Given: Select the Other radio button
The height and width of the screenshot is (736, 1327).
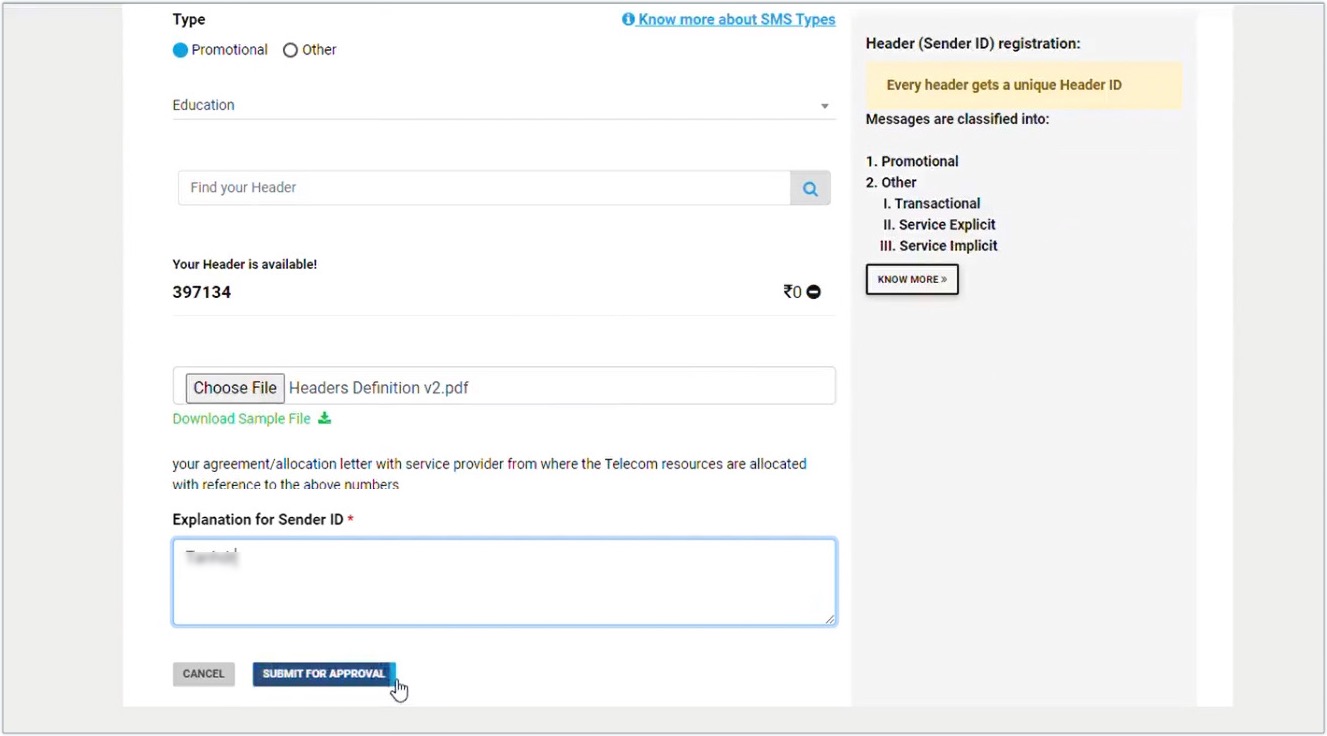Looking at the screenshot, I should [290, 49].
